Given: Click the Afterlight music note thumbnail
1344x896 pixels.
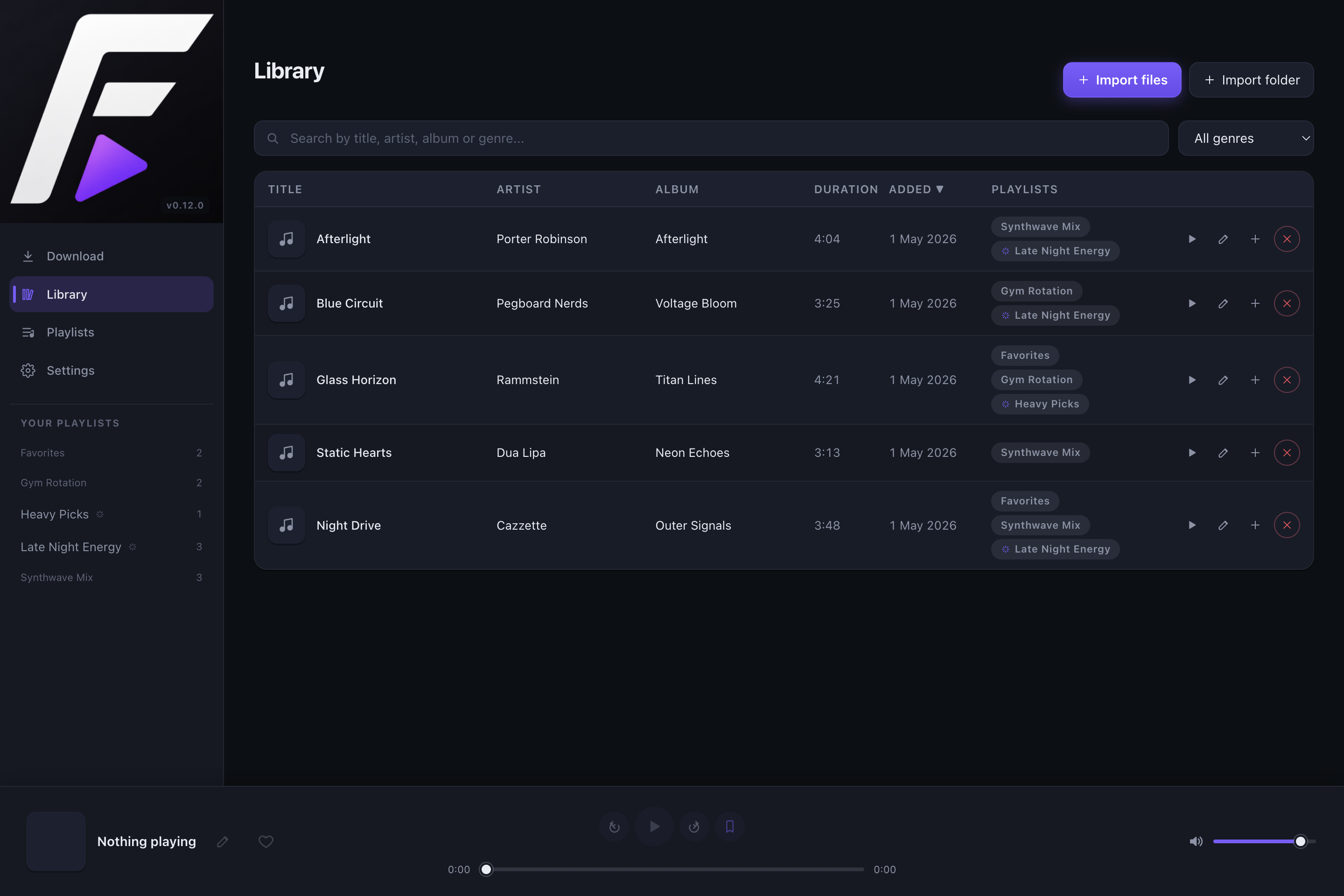Looking at the screenshot, I should [286, 239].
